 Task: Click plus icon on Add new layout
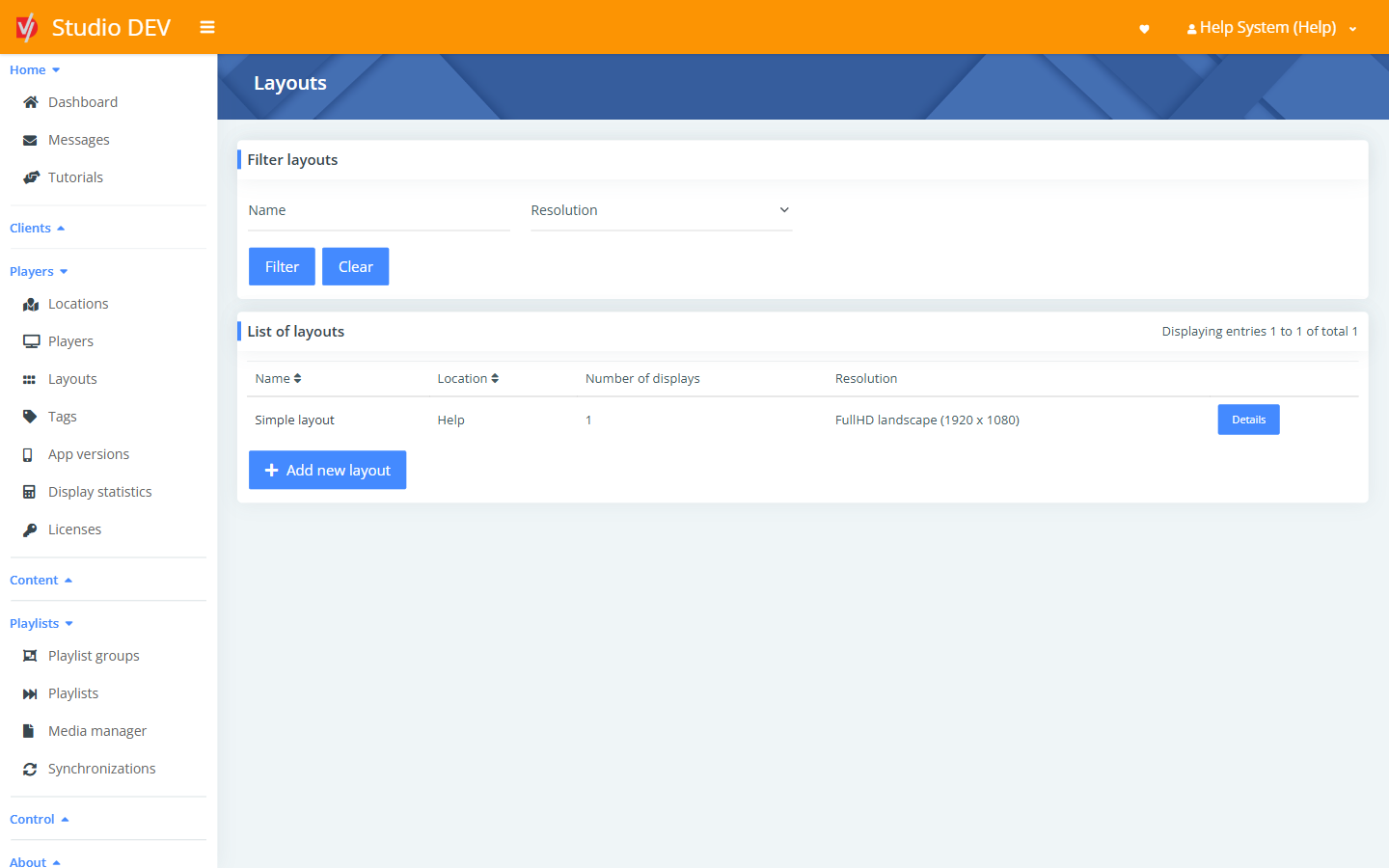tap(271, 471)
